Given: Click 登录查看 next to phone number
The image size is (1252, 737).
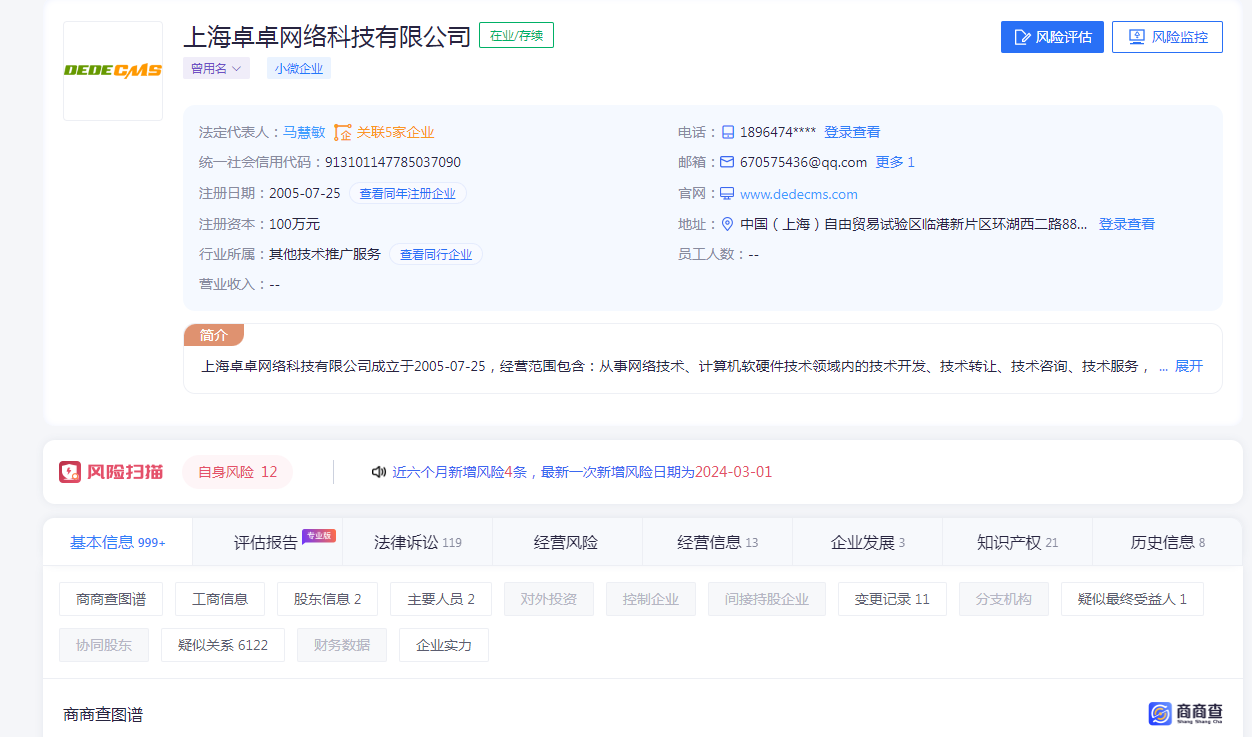Looking at the screenshot, I should pyautogui.click(x=852, y=132).
